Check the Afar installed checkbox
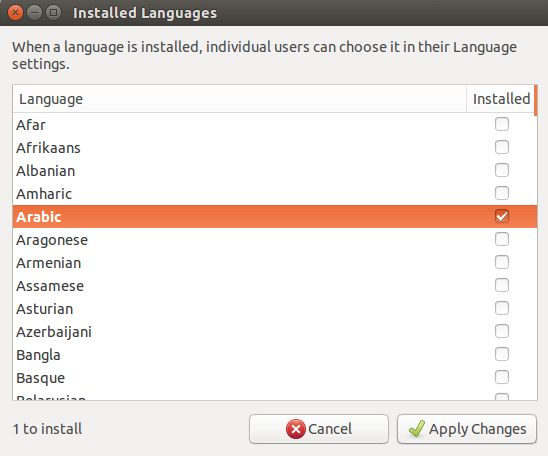This screenshot has height=456, width=548. coord(502,124)
